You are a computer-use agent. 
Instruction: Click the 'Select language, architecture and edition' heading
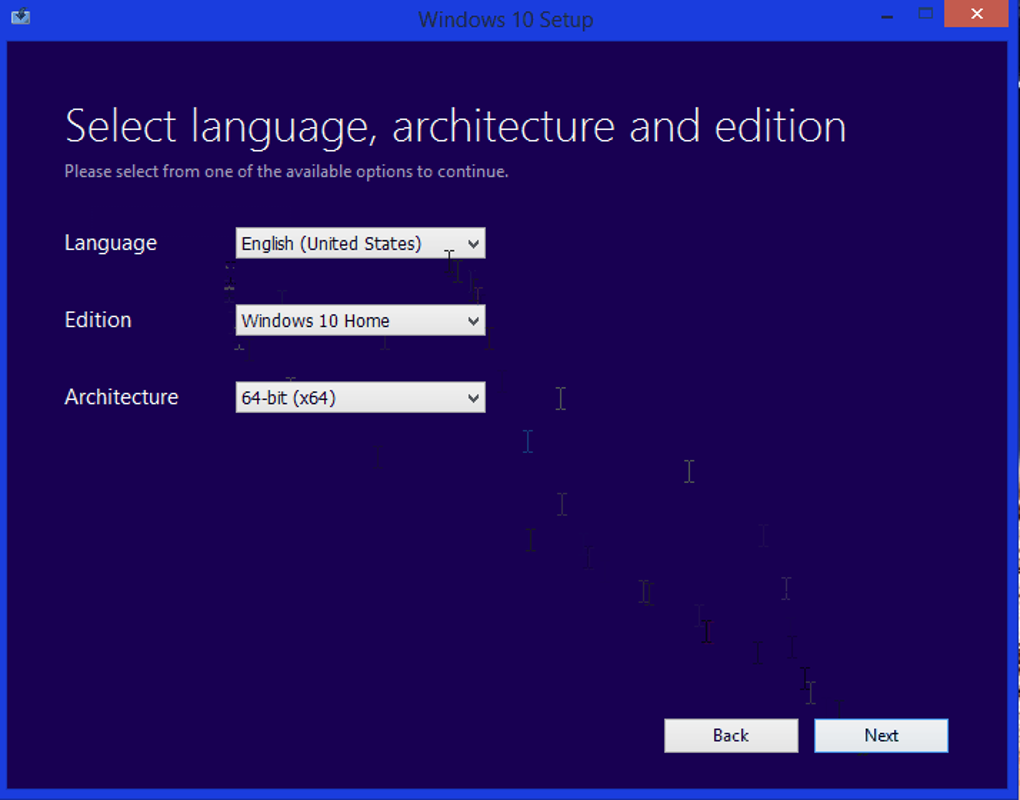(455, 126)
